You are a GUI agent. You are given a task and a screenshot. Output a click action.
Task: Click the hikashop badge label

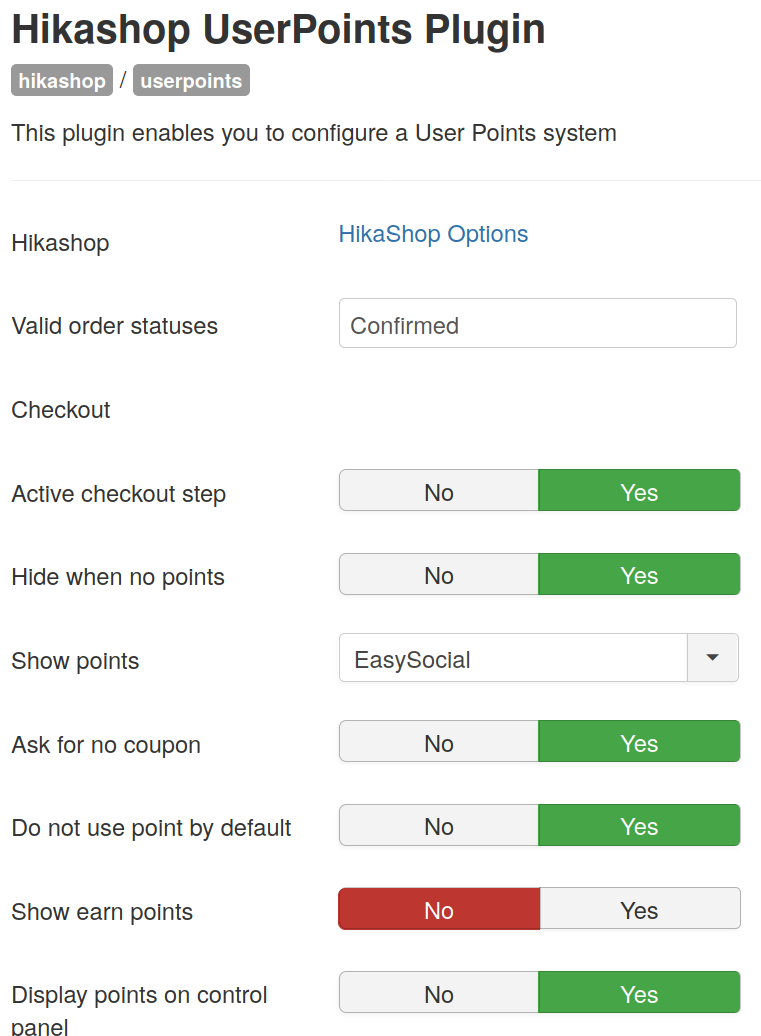tap(62, 81)
